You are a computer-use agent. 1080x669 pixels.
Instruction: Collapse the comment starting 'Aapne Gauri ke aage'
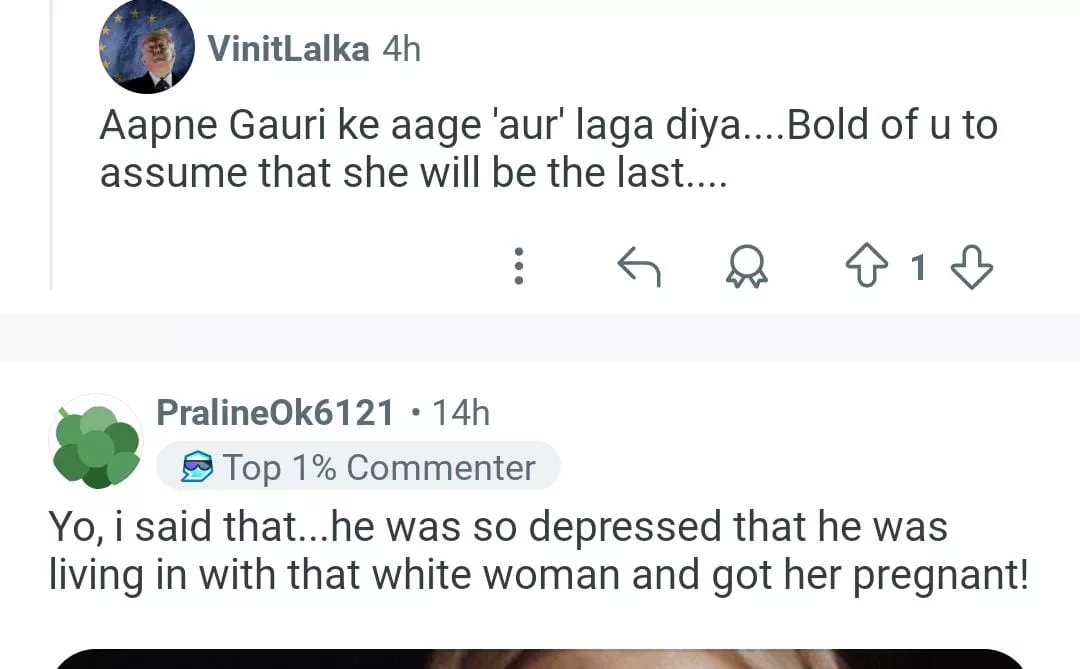tap(548, 150)
